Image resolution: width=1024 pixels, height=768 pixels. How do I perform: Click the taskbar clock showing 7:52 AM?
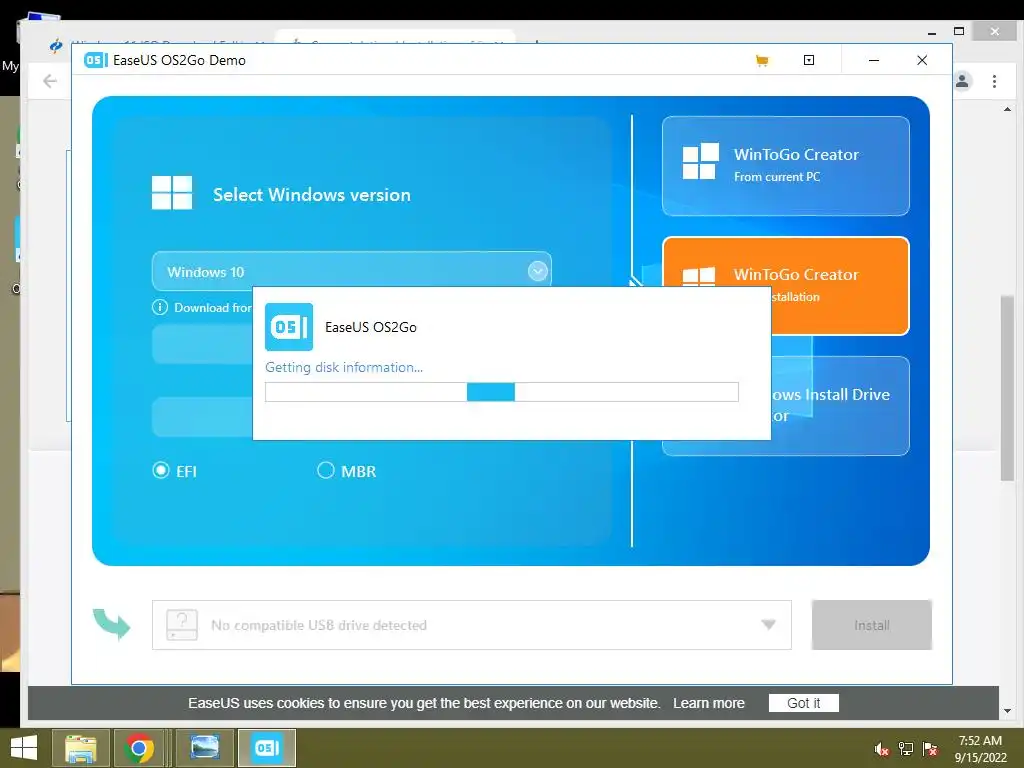980,749
